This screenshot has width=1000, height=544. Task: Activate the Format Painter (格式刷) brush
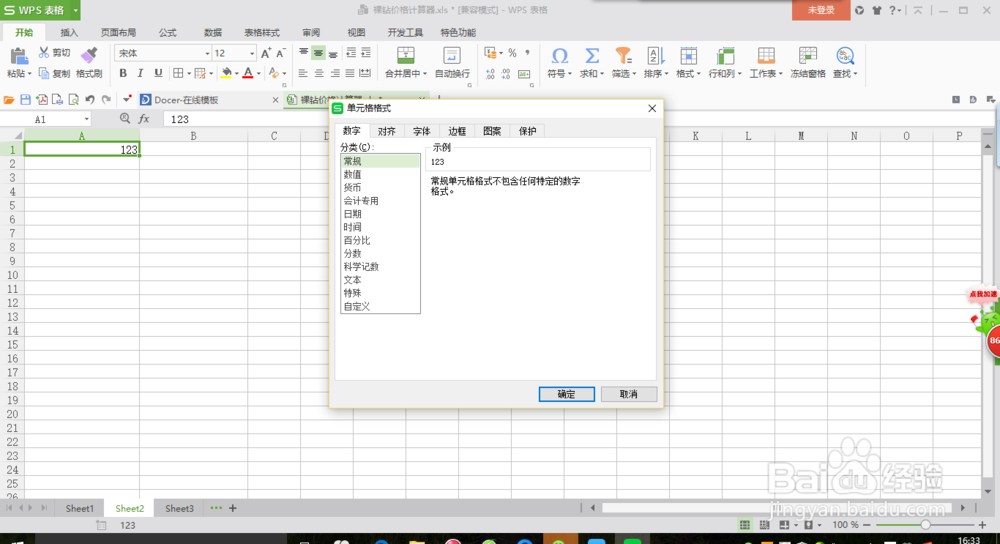tap(89, 55)
